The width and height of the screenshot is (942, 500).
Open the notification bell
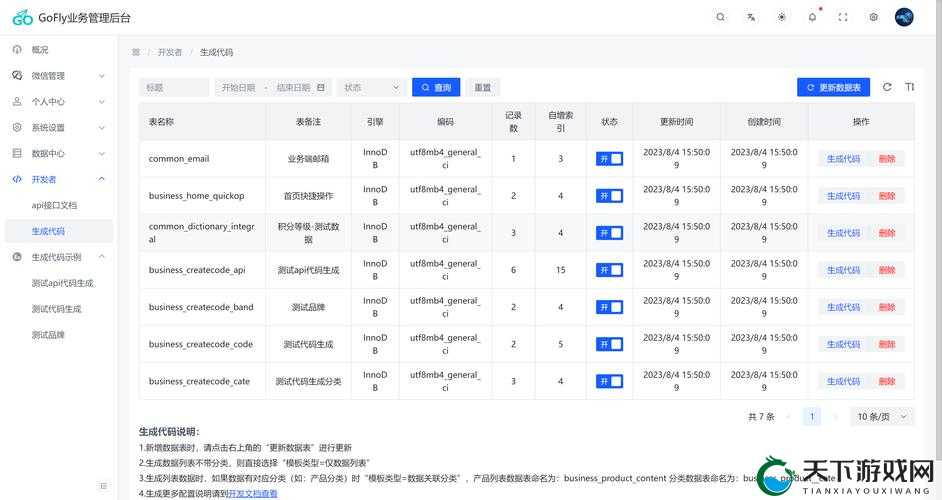[x=812, y=17]
